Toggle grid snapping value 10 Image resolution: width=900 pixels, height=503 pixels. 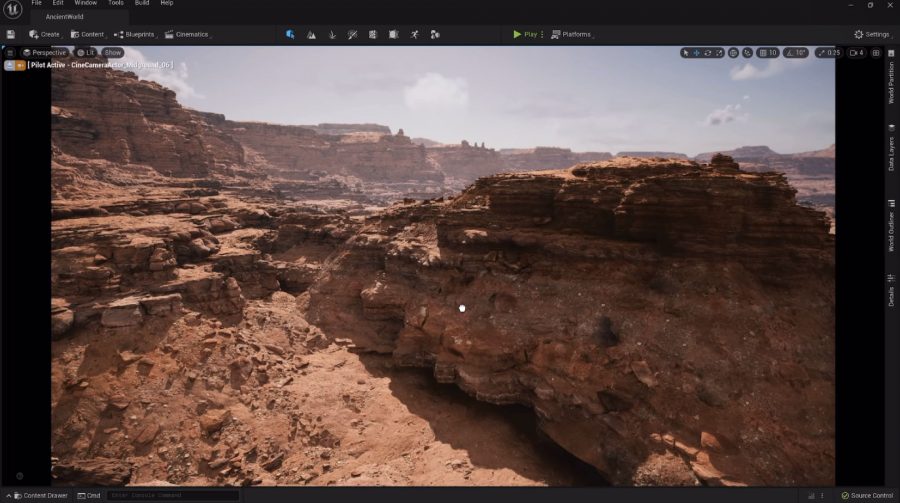[x=768, y=53]
